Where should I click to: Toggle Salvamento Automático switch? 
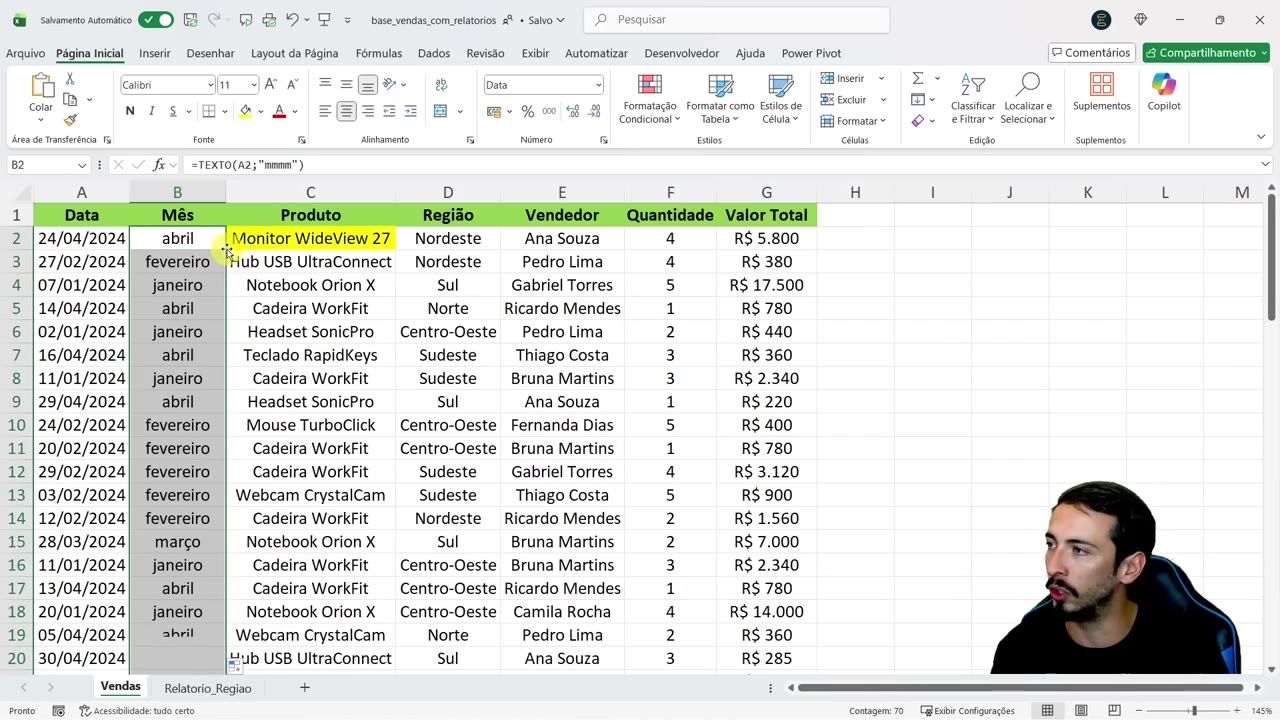155,20
